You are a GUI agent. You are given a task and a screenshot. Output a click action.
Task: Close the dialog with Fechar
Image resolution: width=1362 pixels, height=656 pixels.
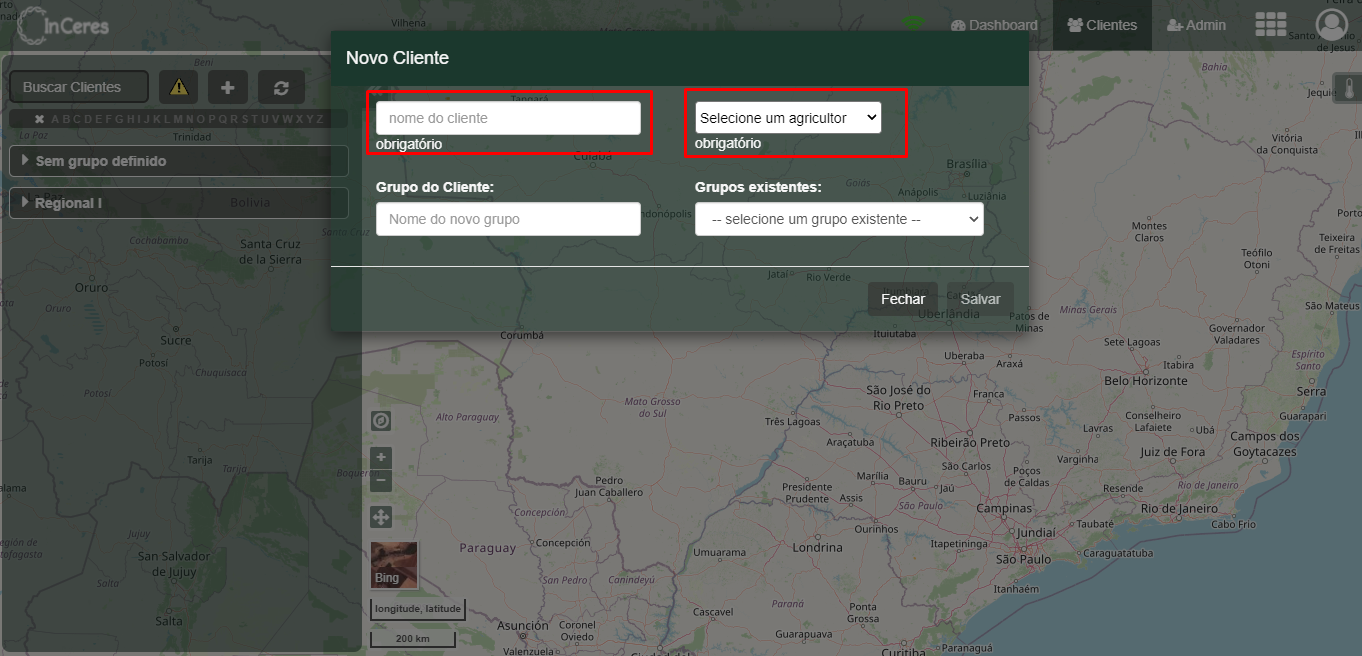(903, 299)
